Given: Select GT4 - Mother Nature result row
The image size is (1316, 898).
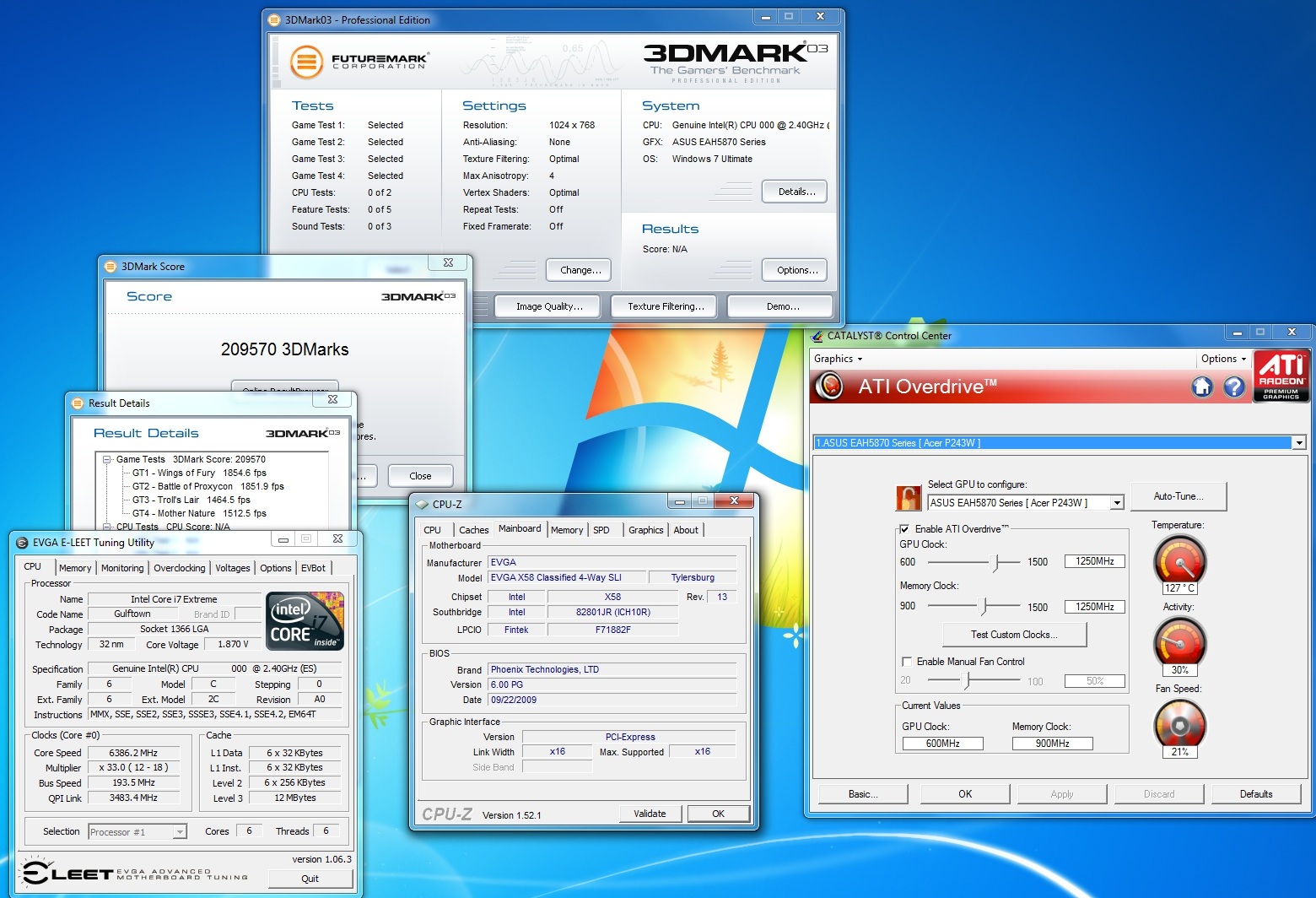Looking at the screenshot, I should [x=199, y=513].
